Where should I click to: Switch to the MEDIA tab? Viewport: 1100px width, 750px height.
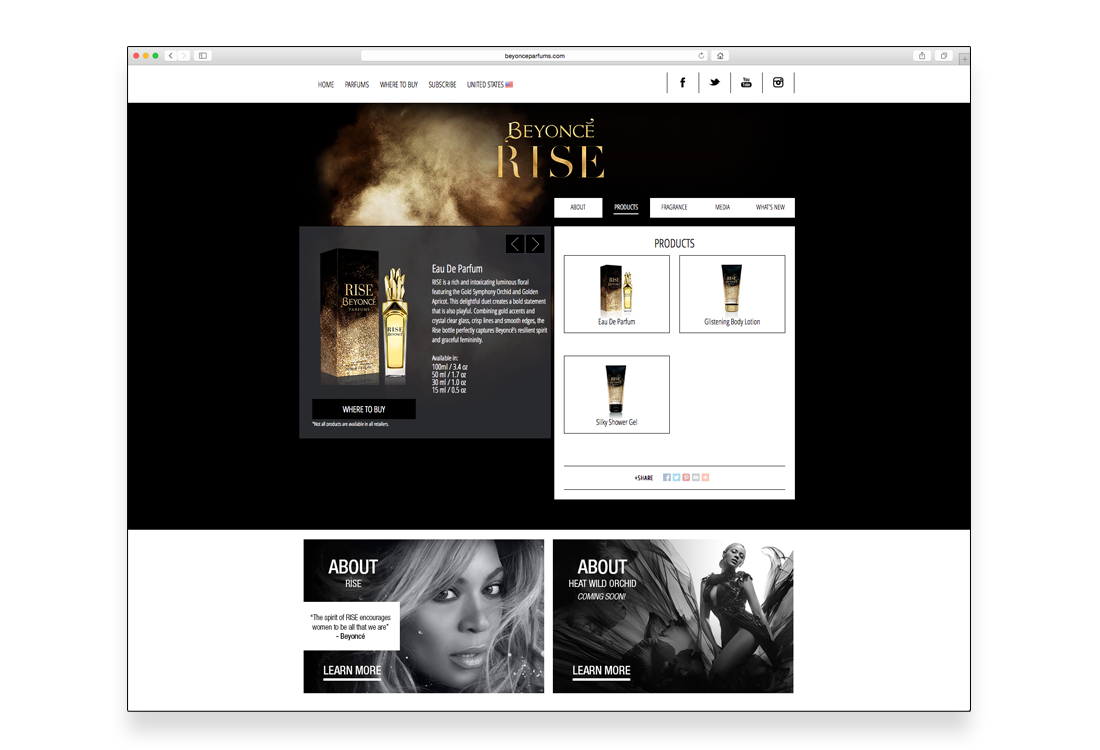[723, 207]
